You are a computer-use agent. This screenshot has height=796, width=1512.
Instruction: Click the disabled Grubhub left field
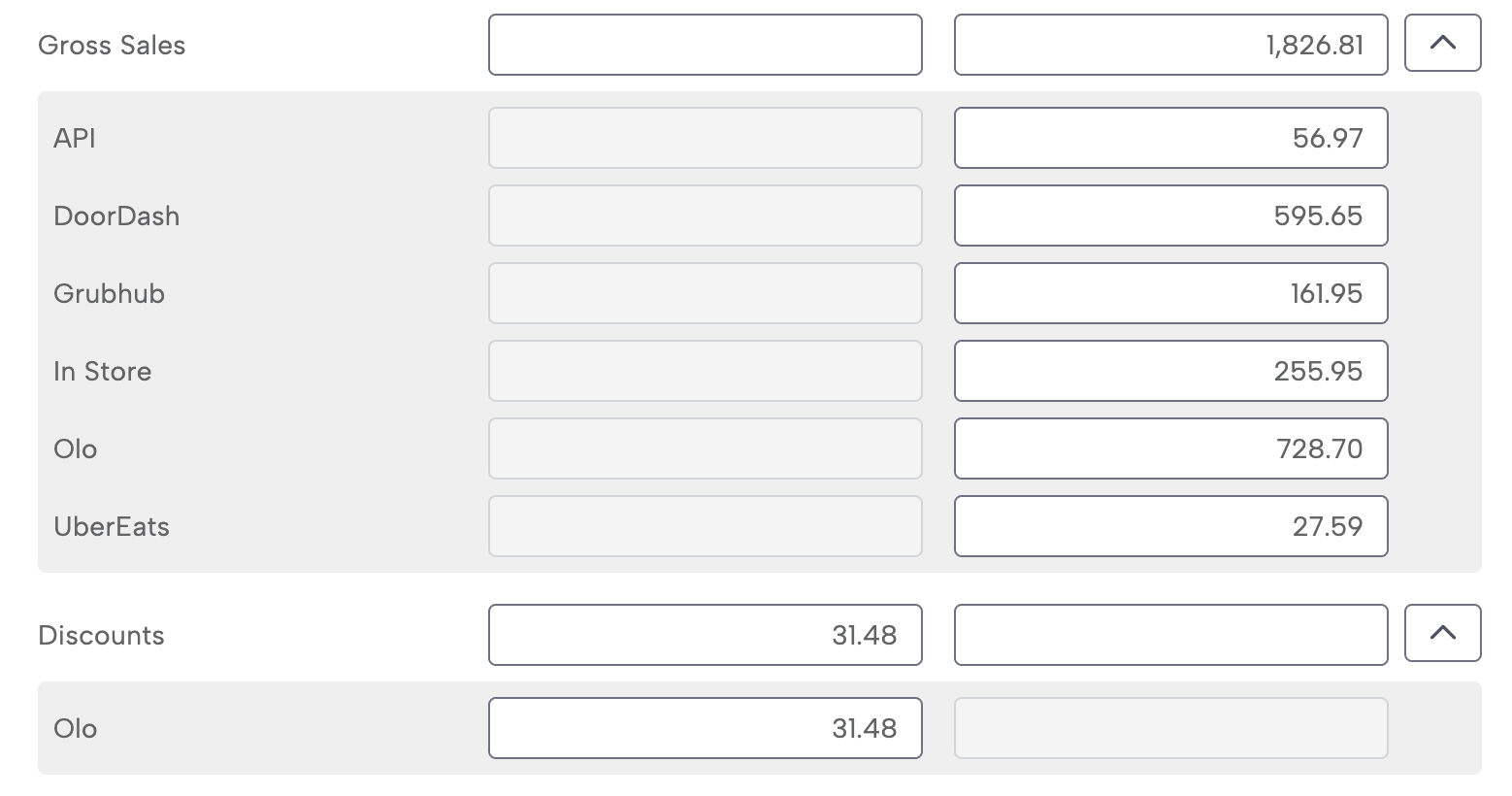tap(705, 293)
